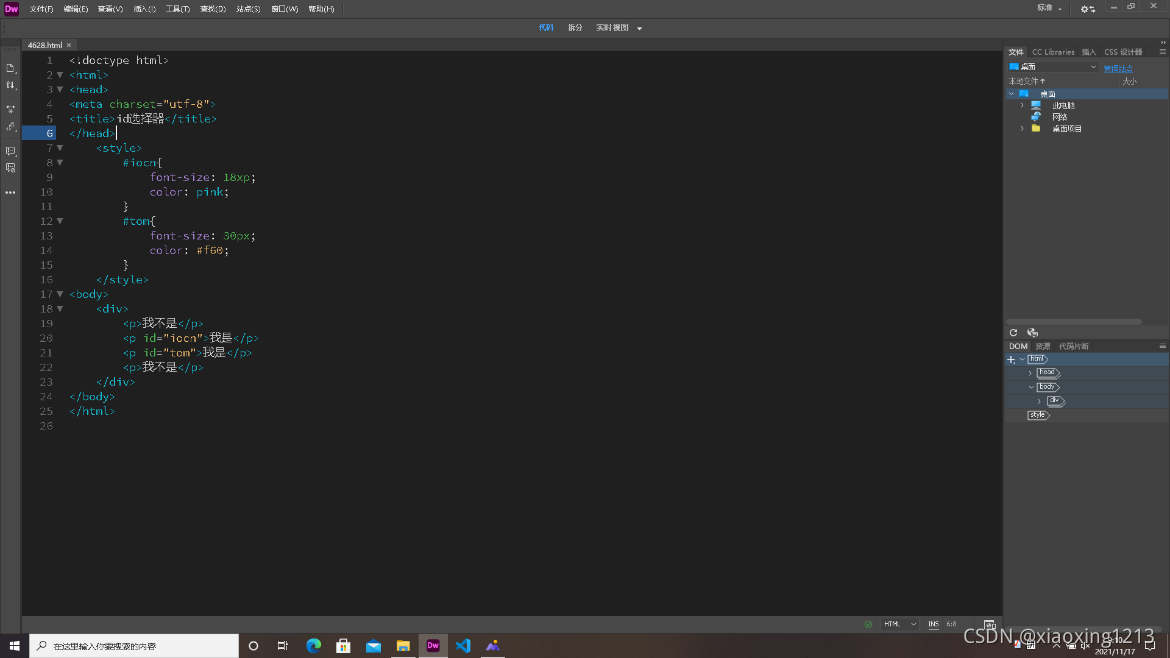This screenshot has width=1170, height=658.
Task: Expand the 此电脑 tree node
Action: point(1022,106)
